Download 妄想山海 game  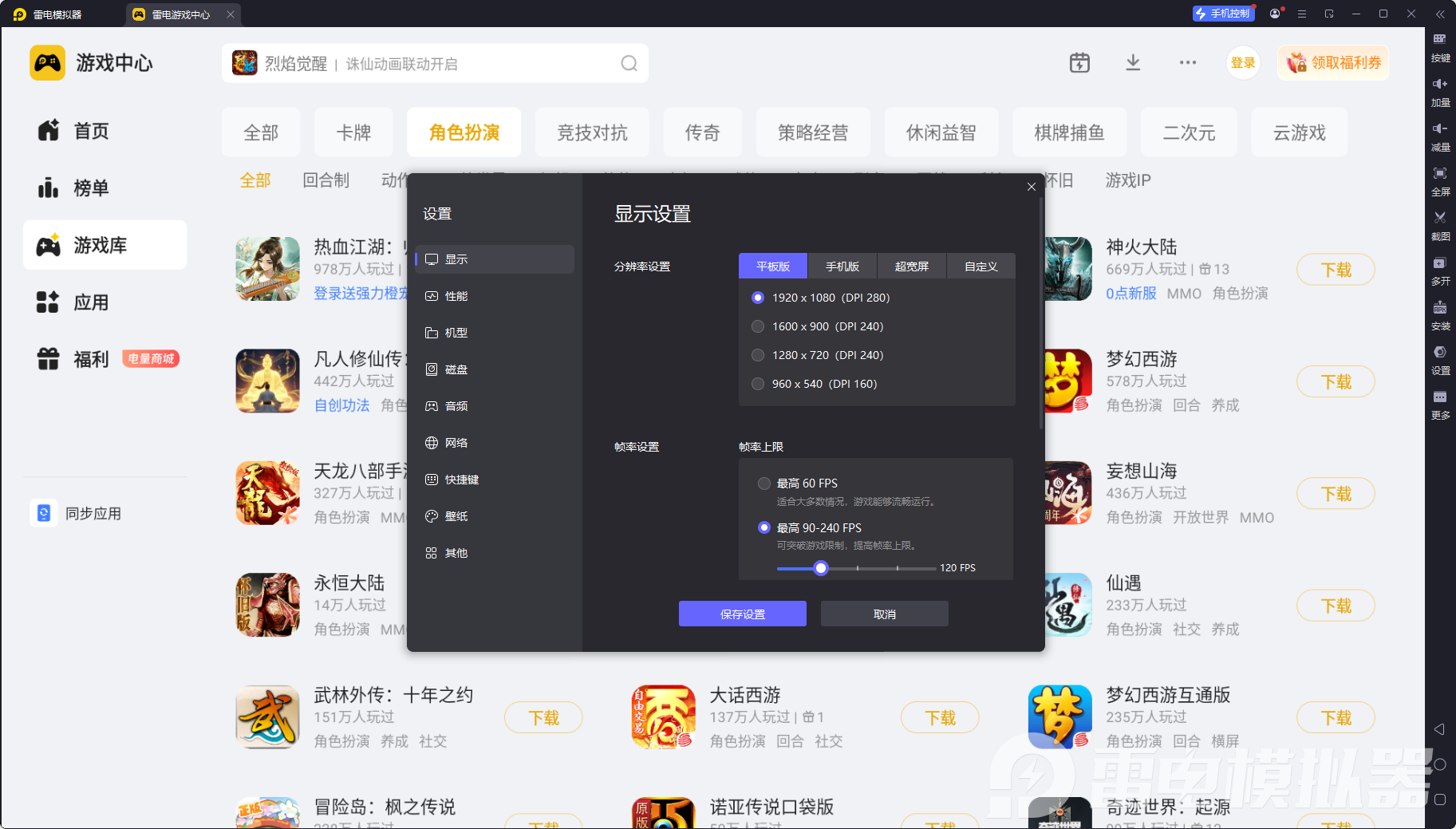tap(1336, 494)
